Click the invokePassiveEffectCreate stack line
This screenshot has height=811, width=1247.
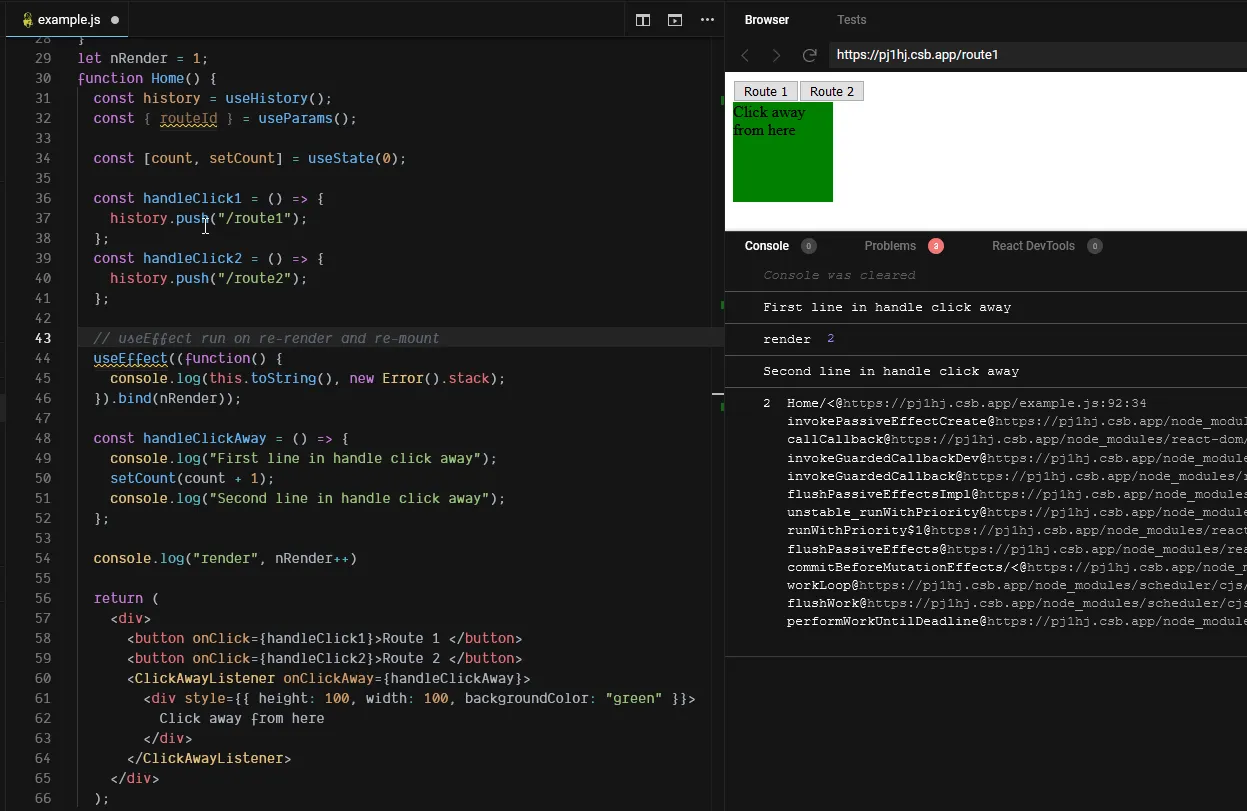point(1016,422)
